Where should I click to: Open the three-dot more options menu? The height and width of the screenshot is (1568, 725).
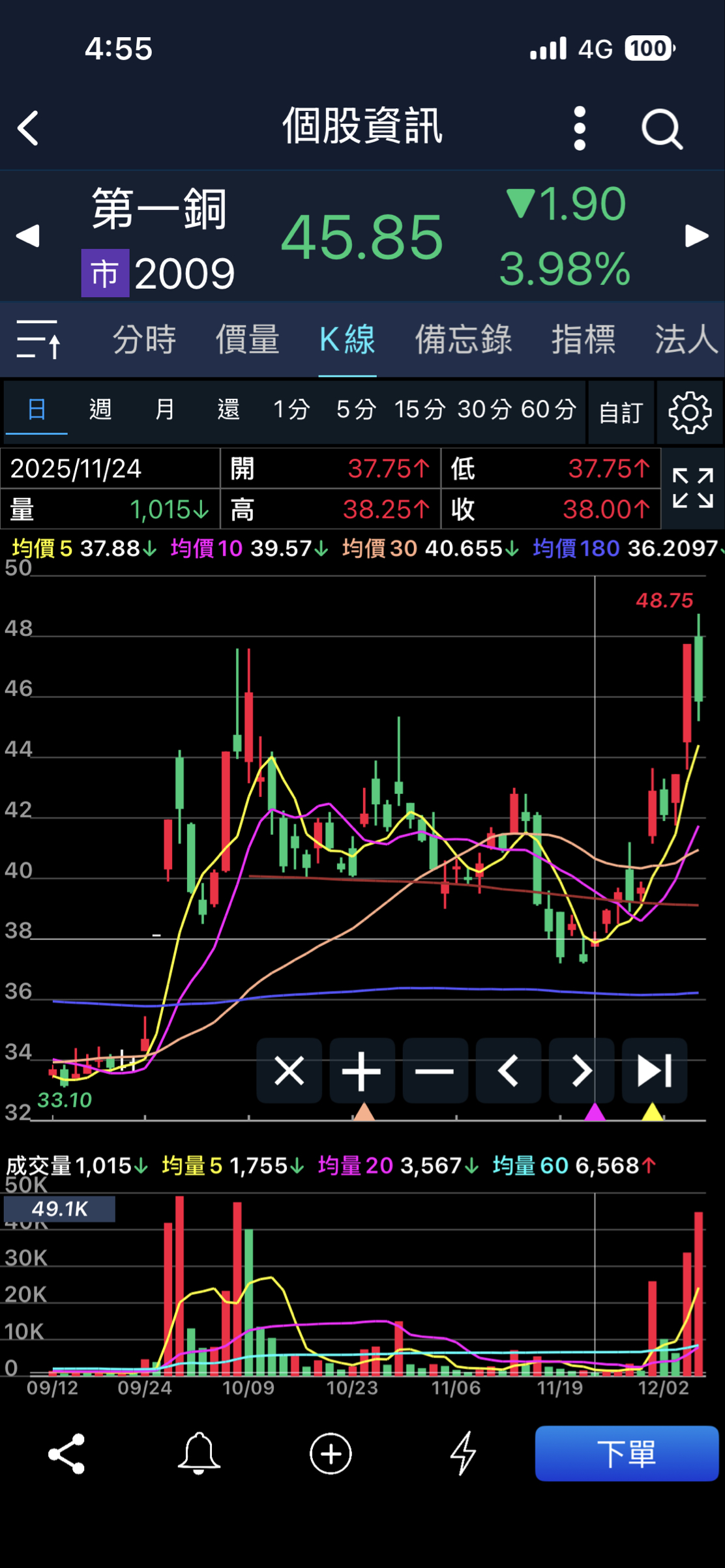[580, 128]
